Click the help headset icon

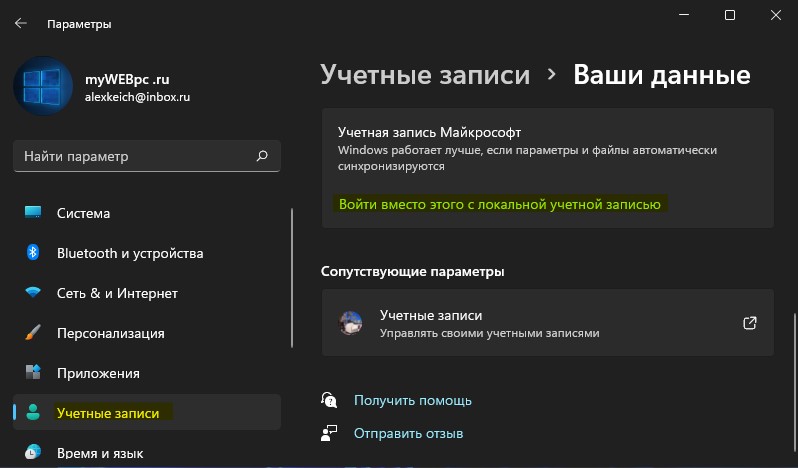pyautogui.click(x=329, y=400)
